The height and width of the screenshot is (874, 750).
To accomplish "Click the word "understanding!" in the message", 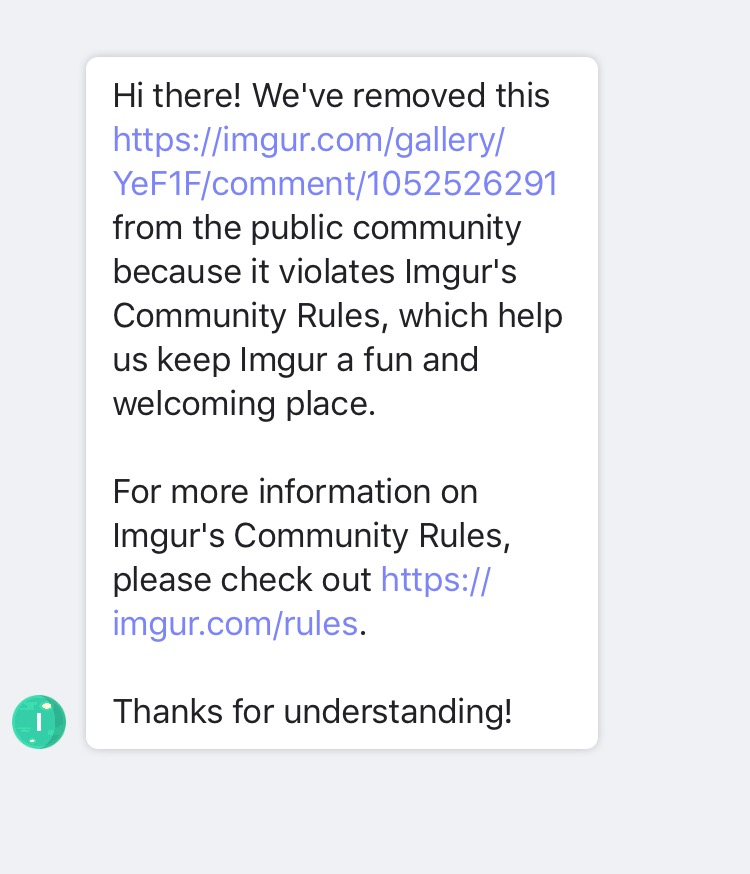I will 398,711.
